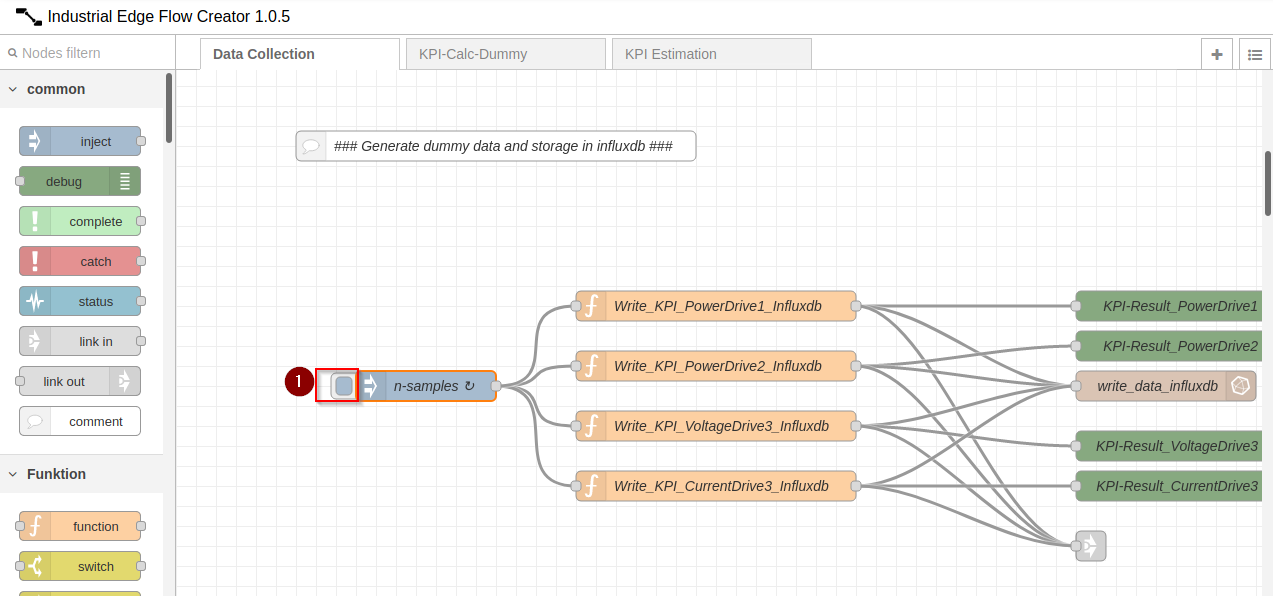The height and width of the screenshot is (596, 1273).
Task: Collapse the common palette section
Action: click(x=13, y=89)
